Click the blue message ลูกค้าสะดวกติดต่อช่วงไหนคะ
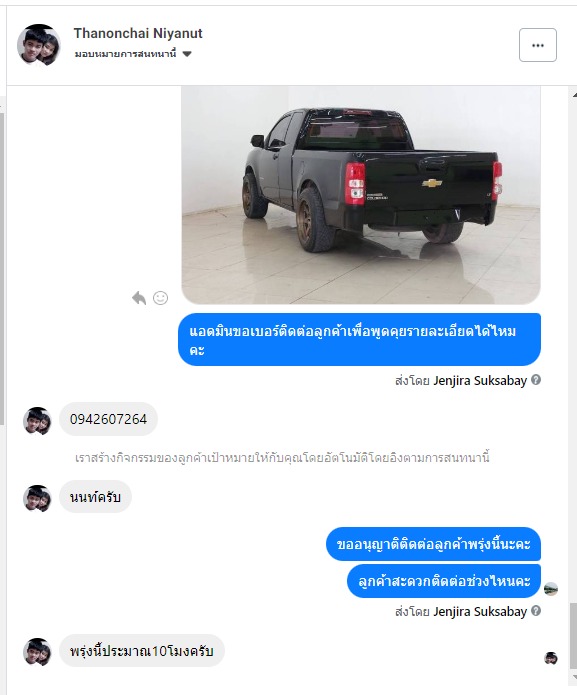The width and height of the screenshot is (577, 695). click(x=444, y=581)
